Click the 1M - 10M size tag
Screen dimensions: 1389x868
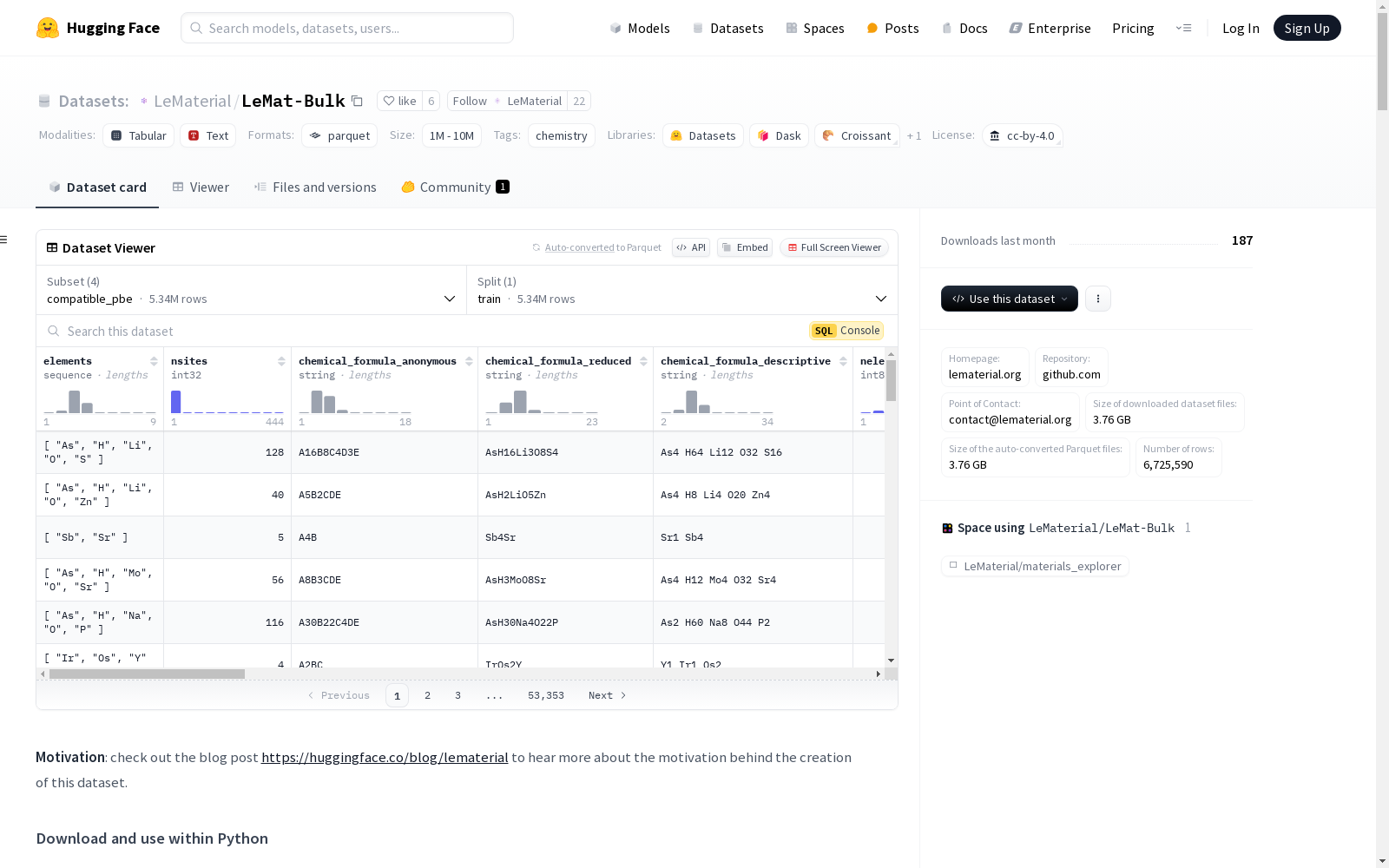(451, 135)
